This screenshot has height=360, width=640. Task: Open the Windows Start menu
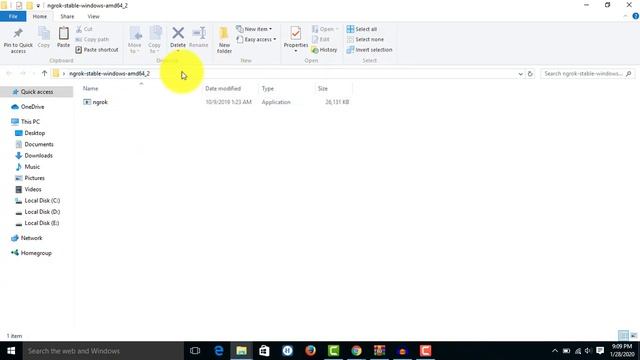pyautogui.click(x=11, y=351)
